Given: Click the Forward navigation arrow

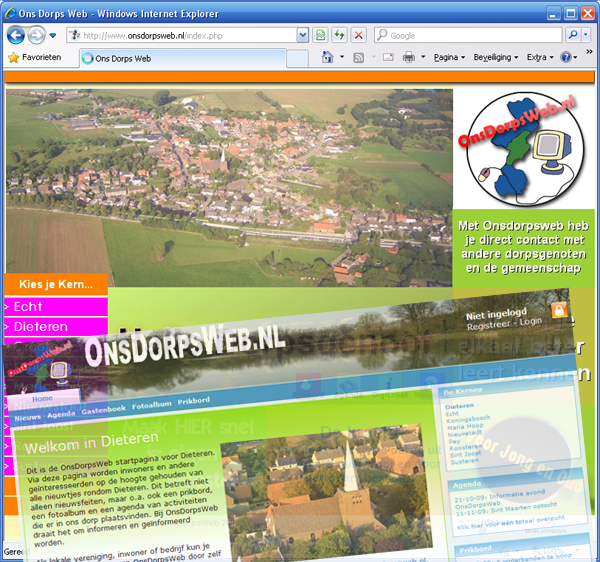Looking at the screenshot, I should click(36, 36).
